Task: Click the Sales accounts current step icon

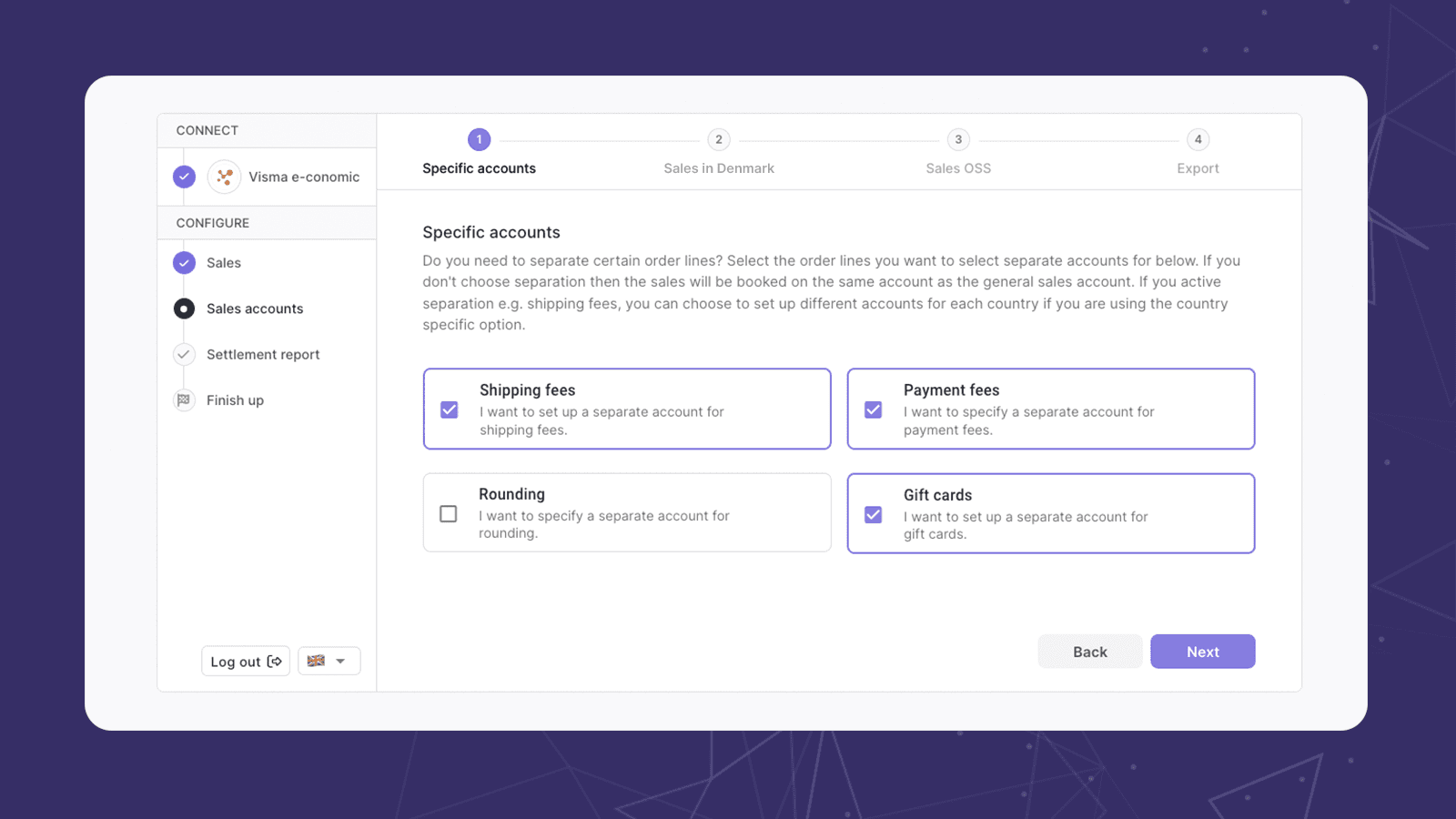Action: click(x=184, y=308)
